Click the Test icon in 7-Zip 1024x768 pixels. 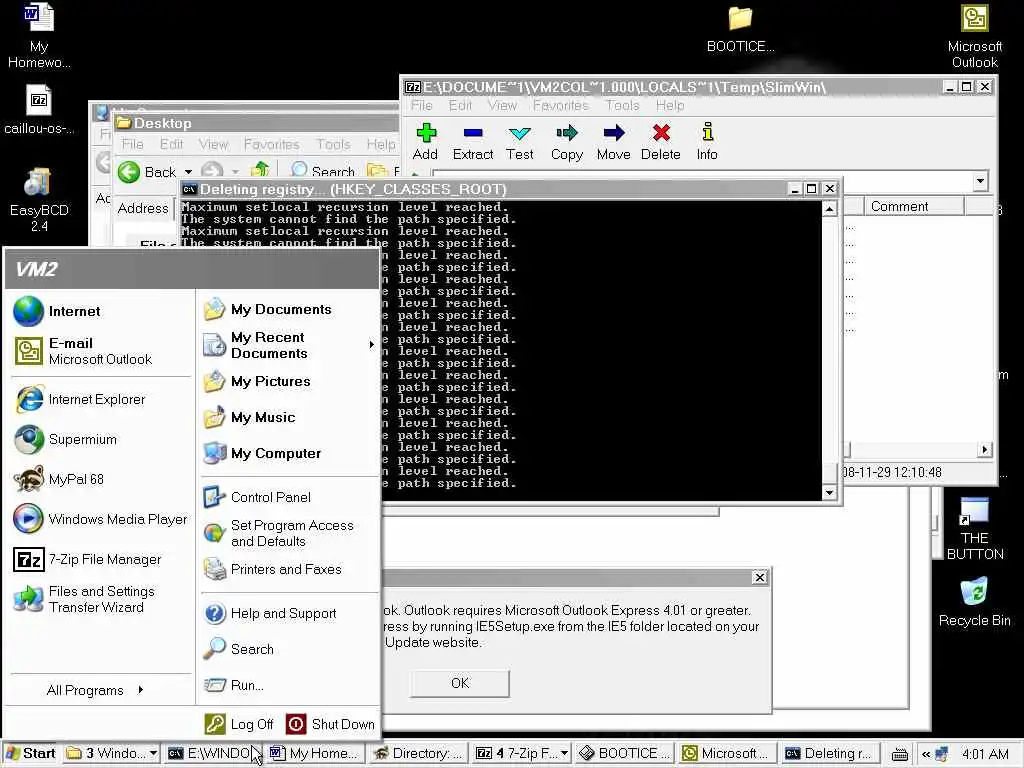520,142
